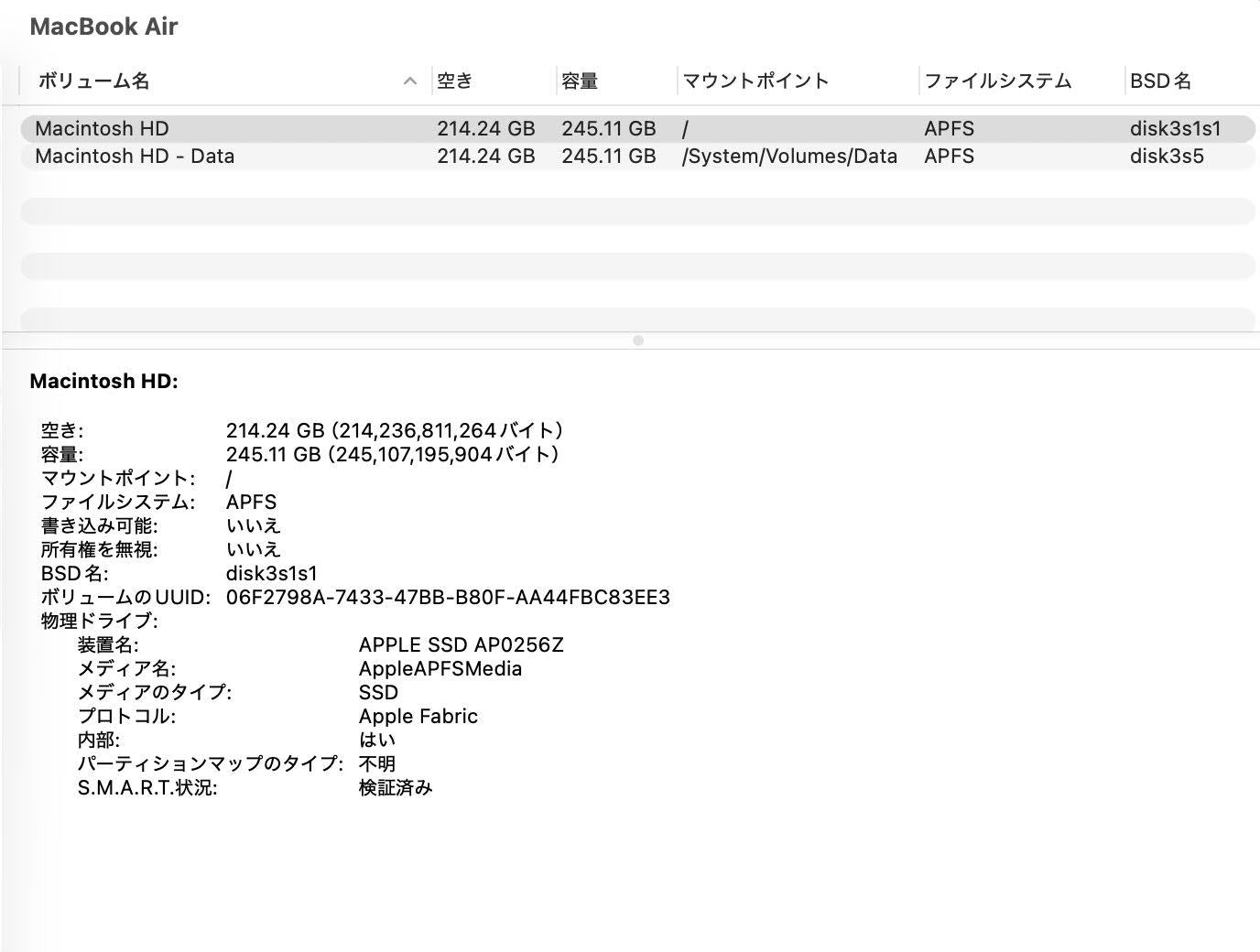Viewport: 1260px width, 952px height.
Task: Click the volume UUID value 06F2798A
Action: 448,598
